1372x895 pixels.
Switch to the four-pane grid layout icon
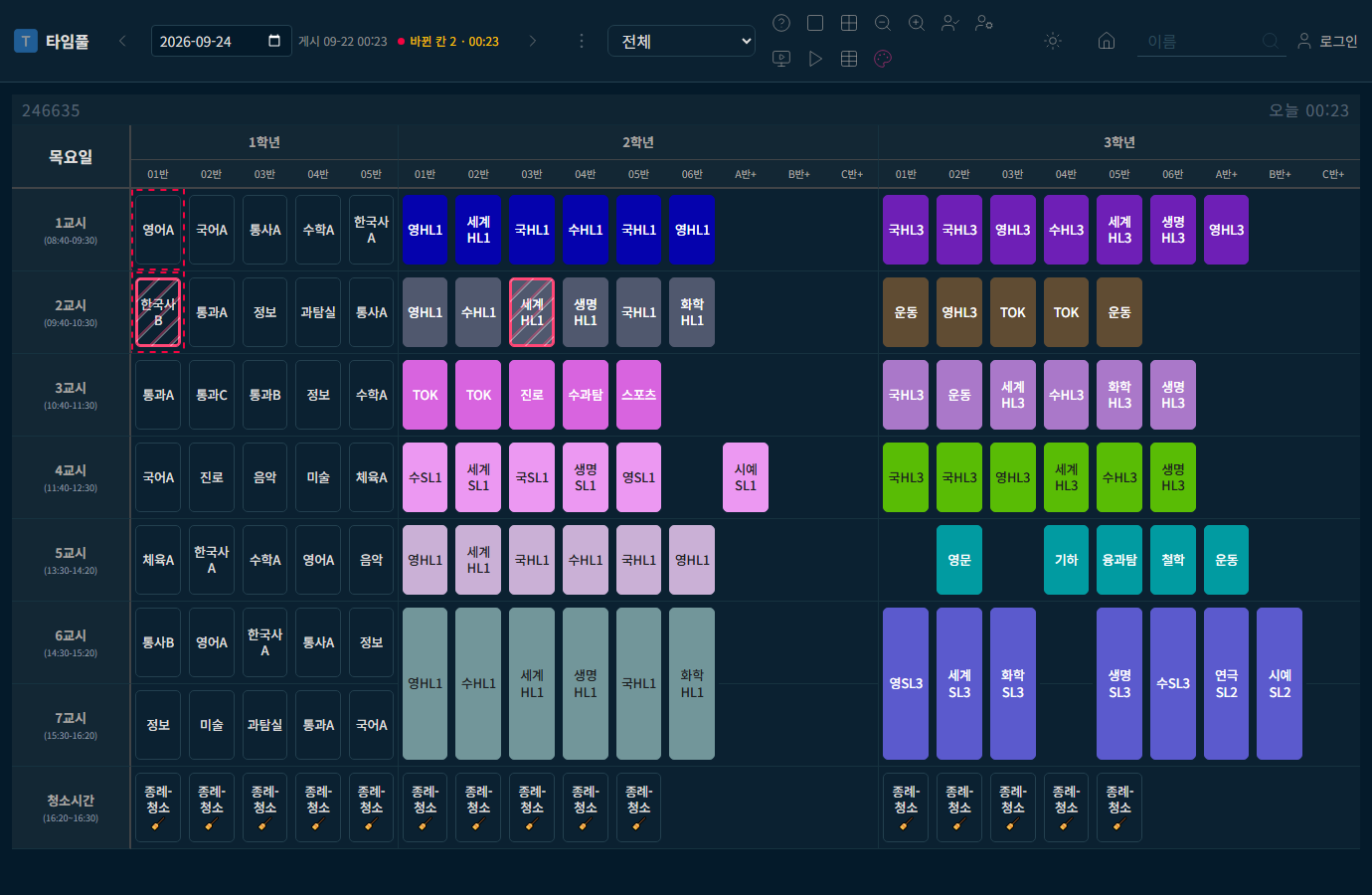[x=849, y=23]
